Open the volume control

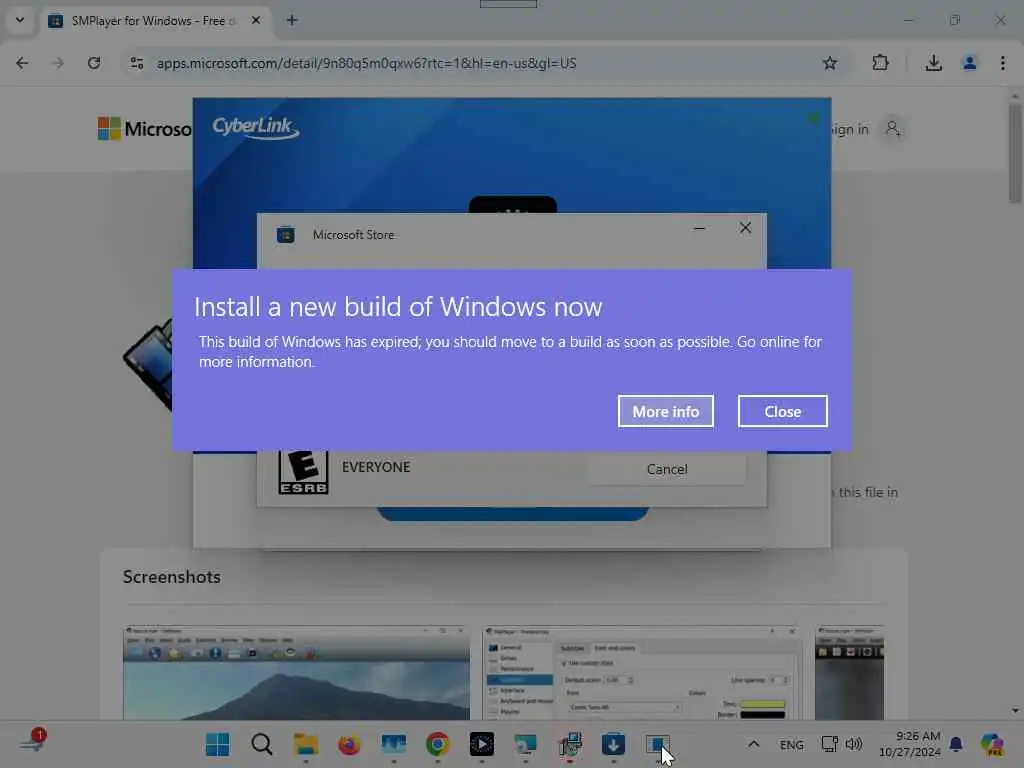pos(854,744)
